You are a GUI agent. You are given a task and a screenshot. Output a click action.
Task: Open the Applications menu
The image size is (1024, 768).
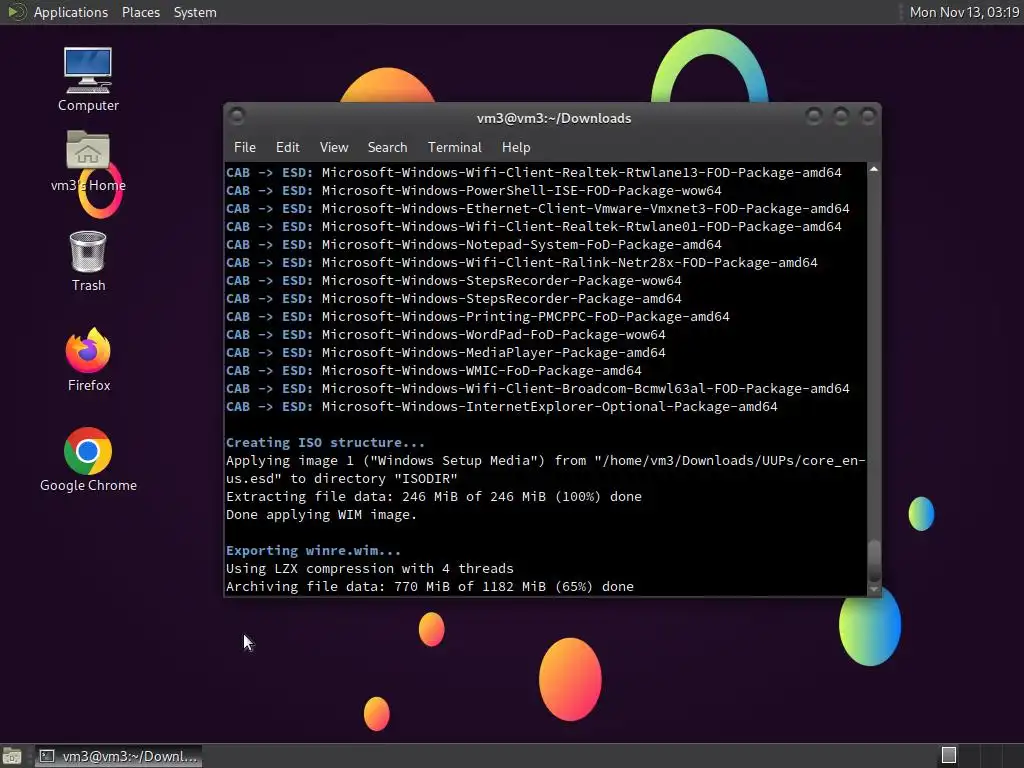71,12
